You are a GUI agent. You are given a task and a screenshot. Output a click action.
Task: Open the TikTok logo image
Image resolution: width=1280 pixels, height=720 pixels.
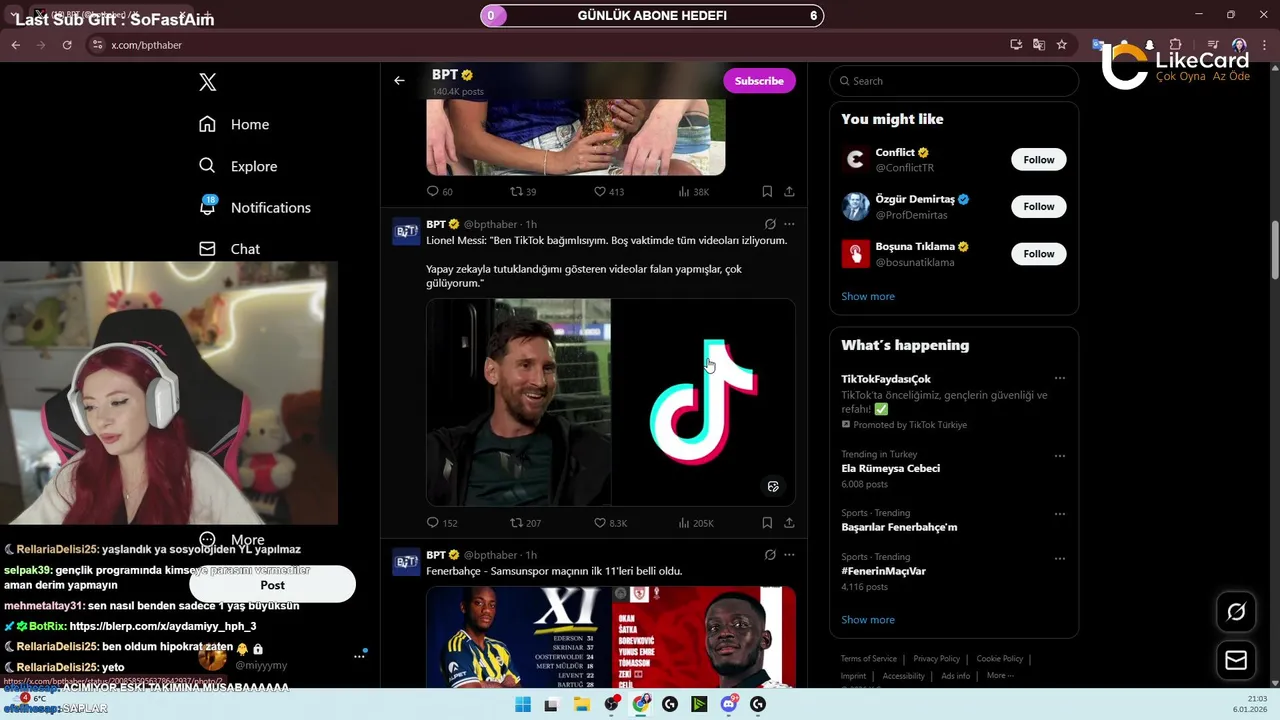pyautogui.click(x=704, y=402)
